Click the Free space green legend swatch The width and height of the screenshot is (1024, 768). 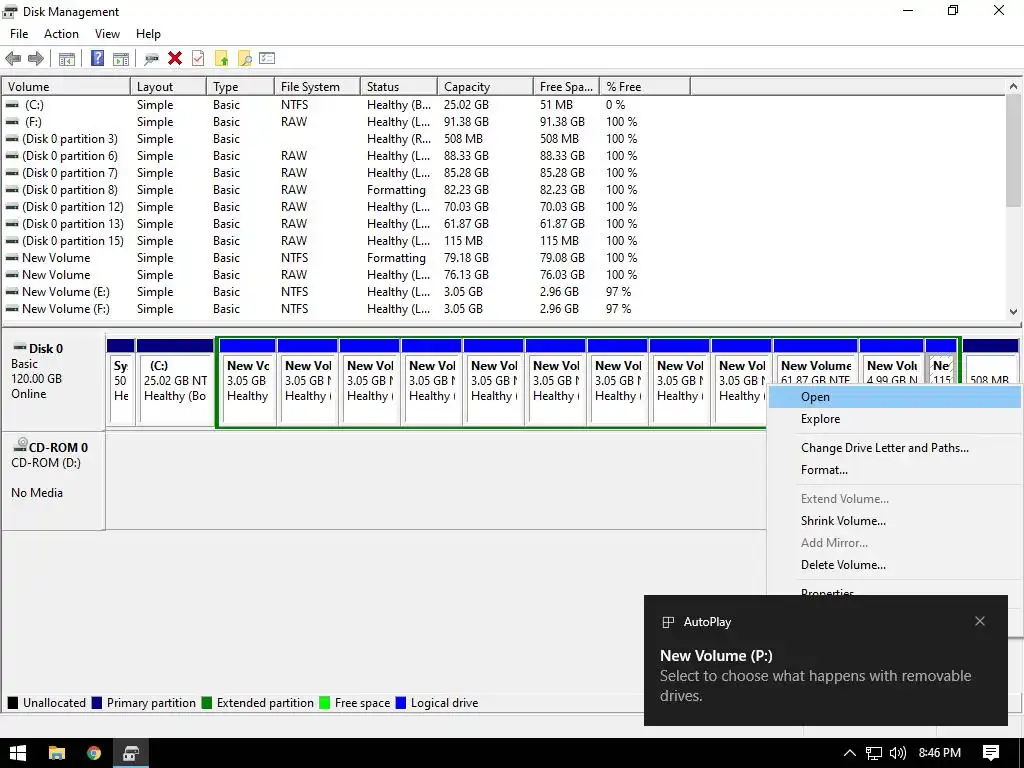[x=325, y=703]
